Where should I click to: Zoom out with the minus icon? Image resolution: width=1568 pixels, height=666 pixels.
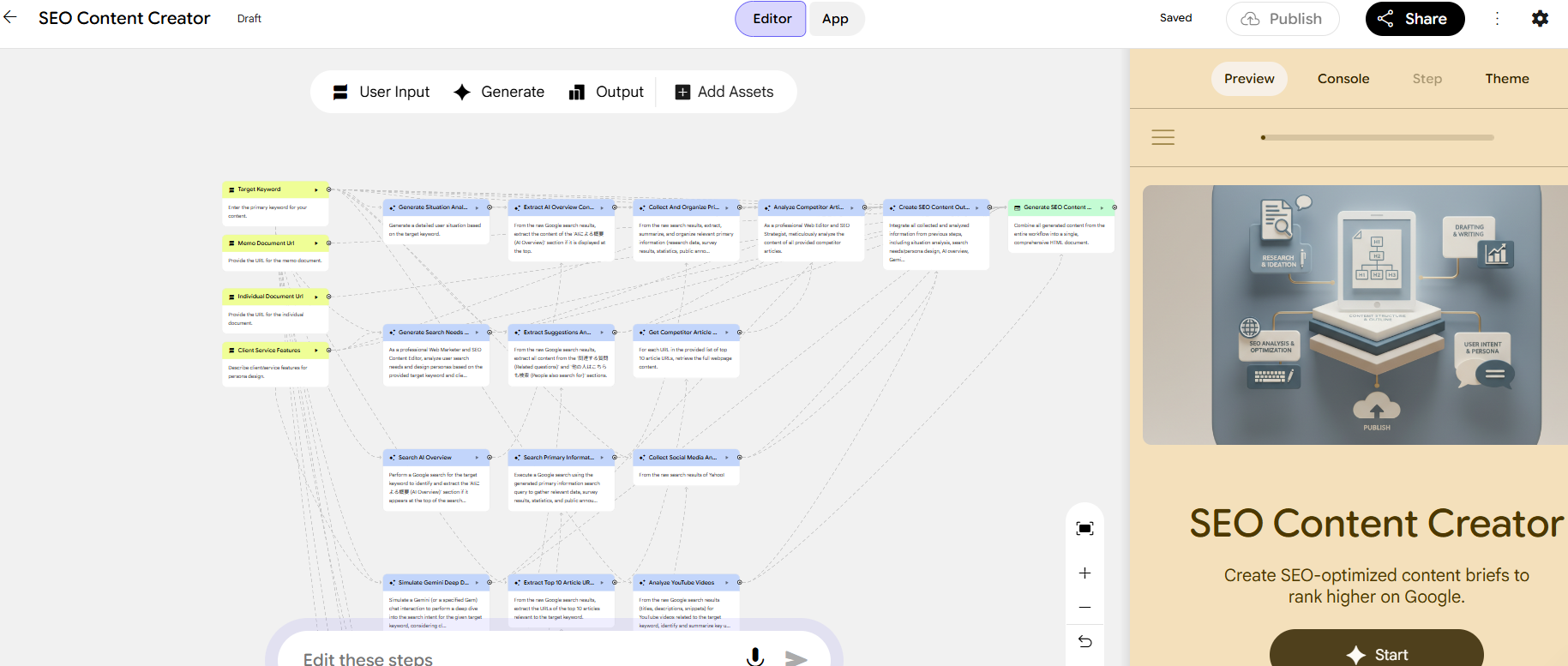[x=1084, y=607]
